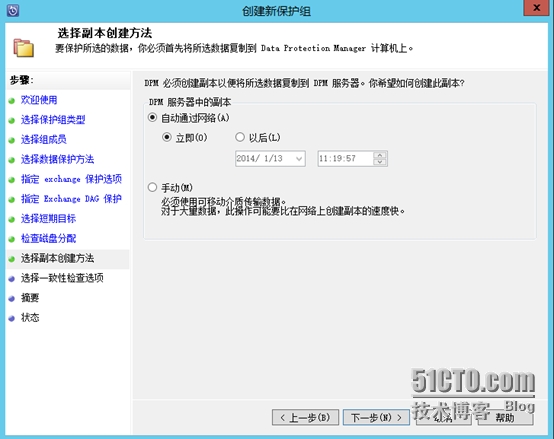The width and height of the screenshot is (554, 439).
Task: Go to 指定 exchange 保护选项 step
Action: 71,179
